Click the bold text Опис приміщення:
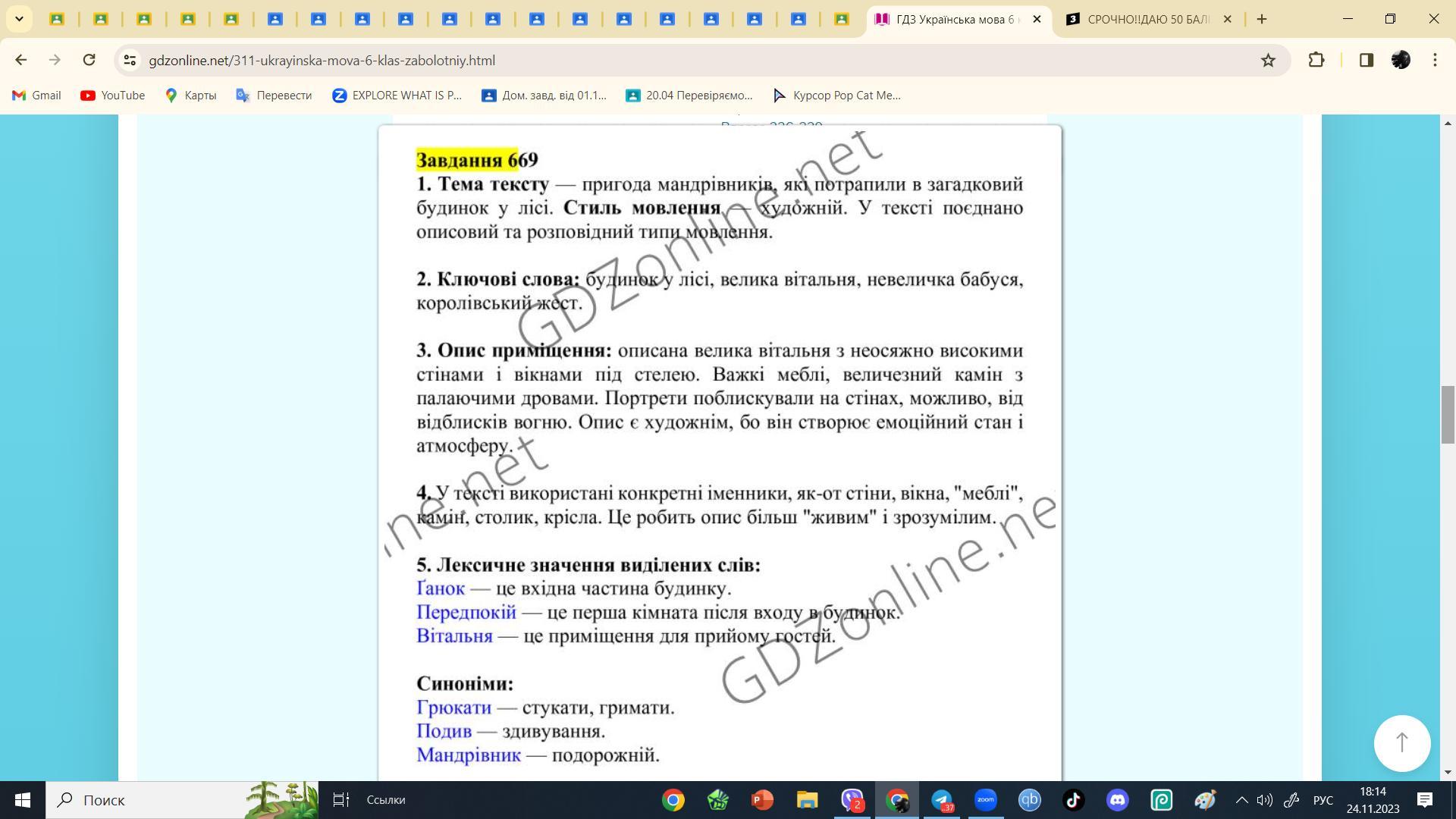 [524, 350]
